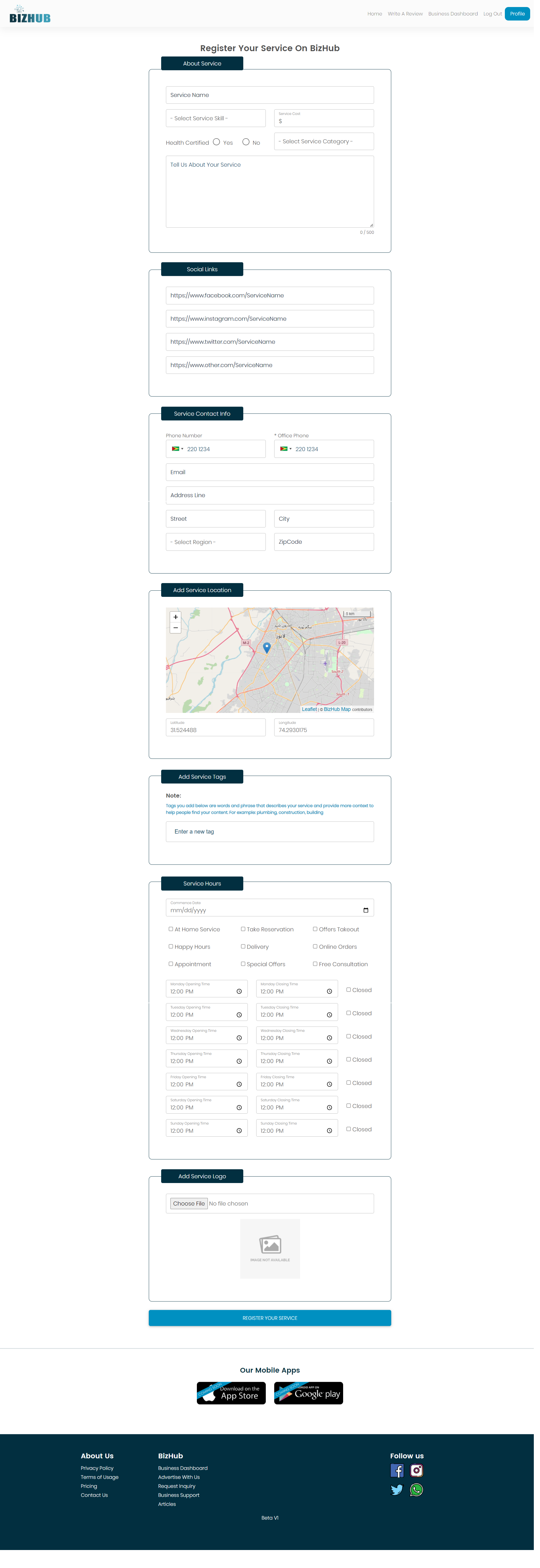Zoom out on the map
This screenshot has width=540, height=1568.
(175, 627)
